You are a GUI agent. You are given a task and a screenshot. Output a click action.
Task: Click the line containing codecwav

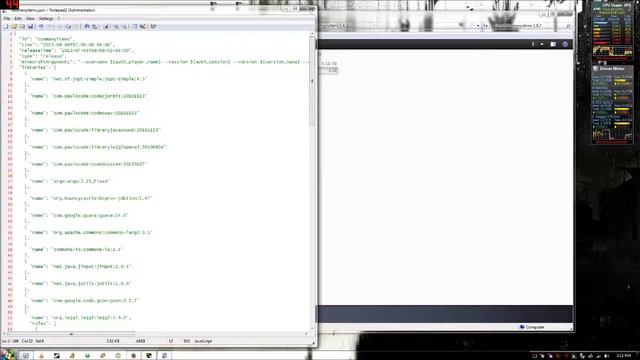[x=85, y=113]
